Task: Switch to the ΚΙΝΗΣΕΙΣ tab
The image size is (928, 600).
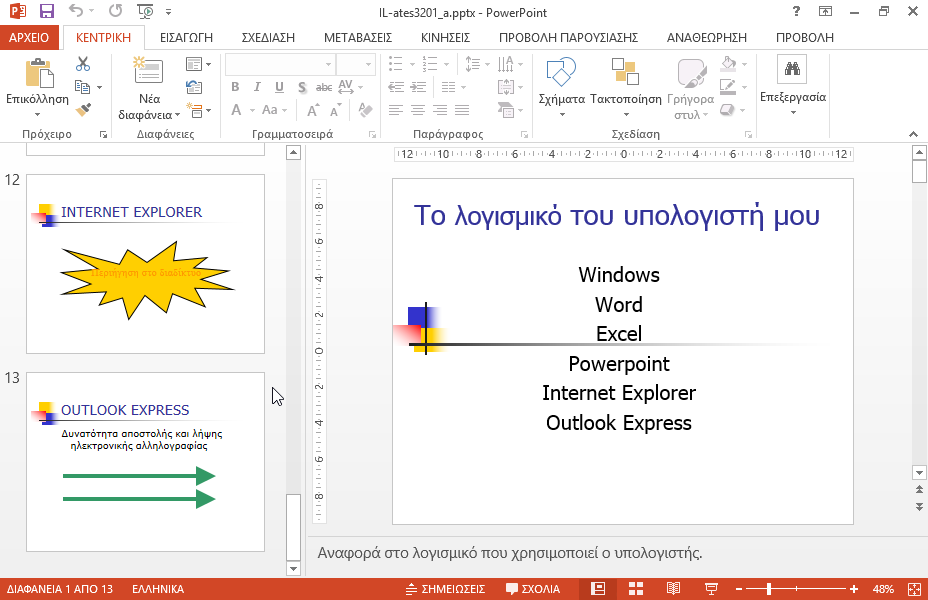Action: coord(446,37)
